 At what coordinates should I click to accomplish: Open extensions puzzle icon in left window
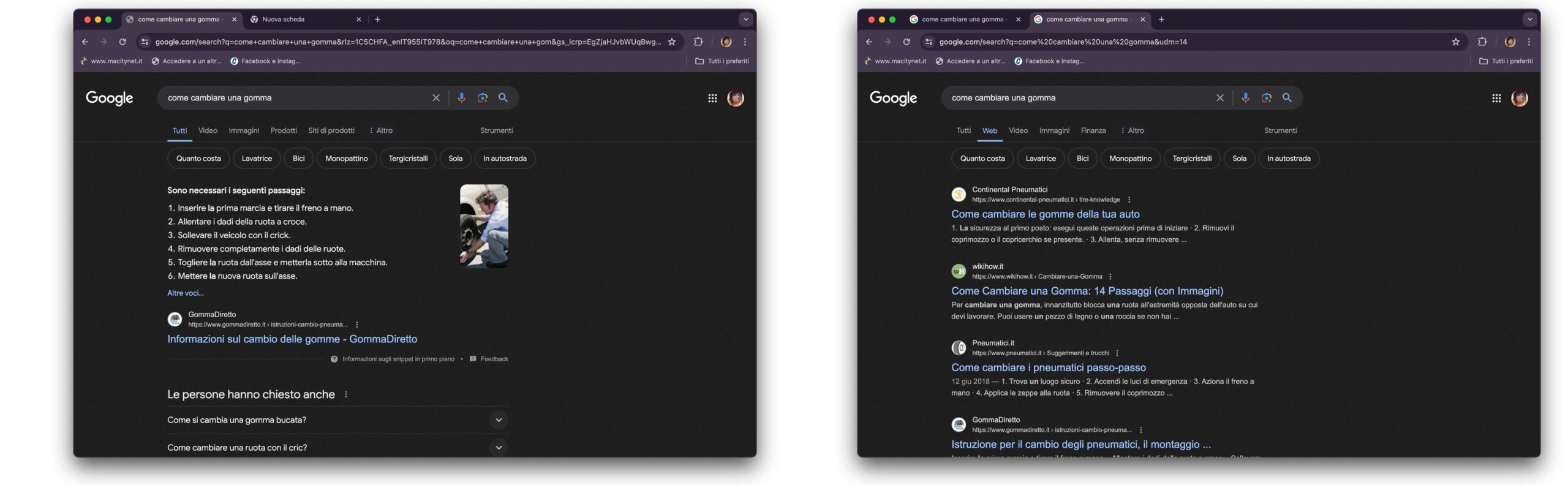[x=698, y=42]
